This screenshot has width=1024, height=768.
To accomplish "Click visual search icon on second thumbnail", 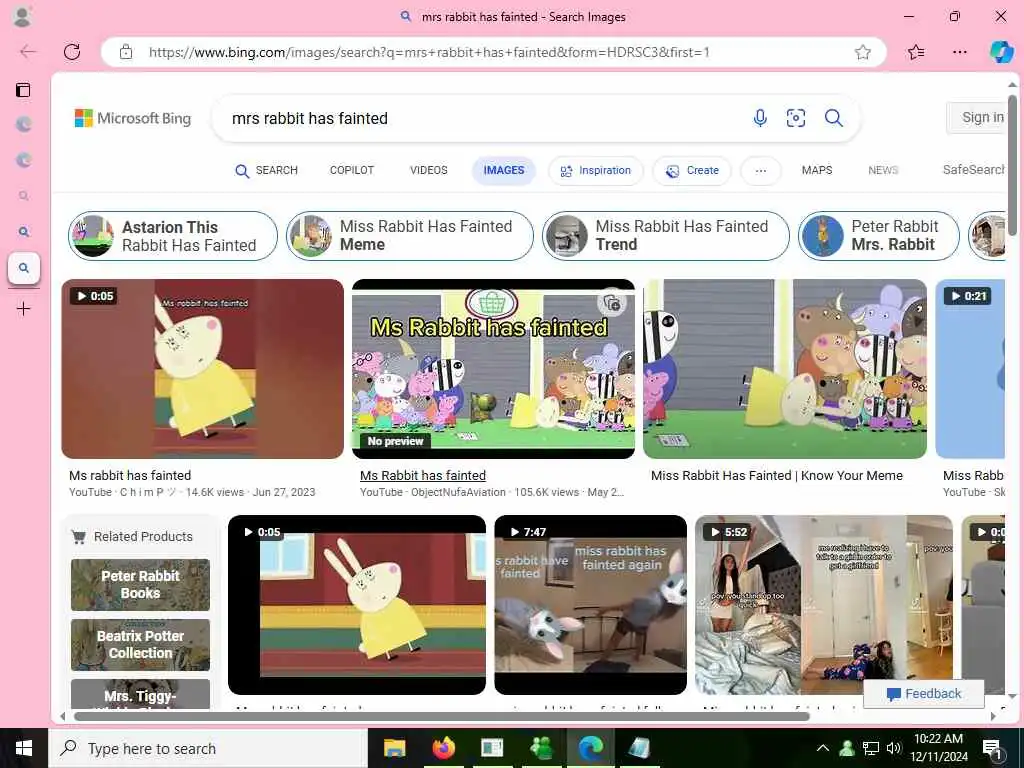I will 612,303.
